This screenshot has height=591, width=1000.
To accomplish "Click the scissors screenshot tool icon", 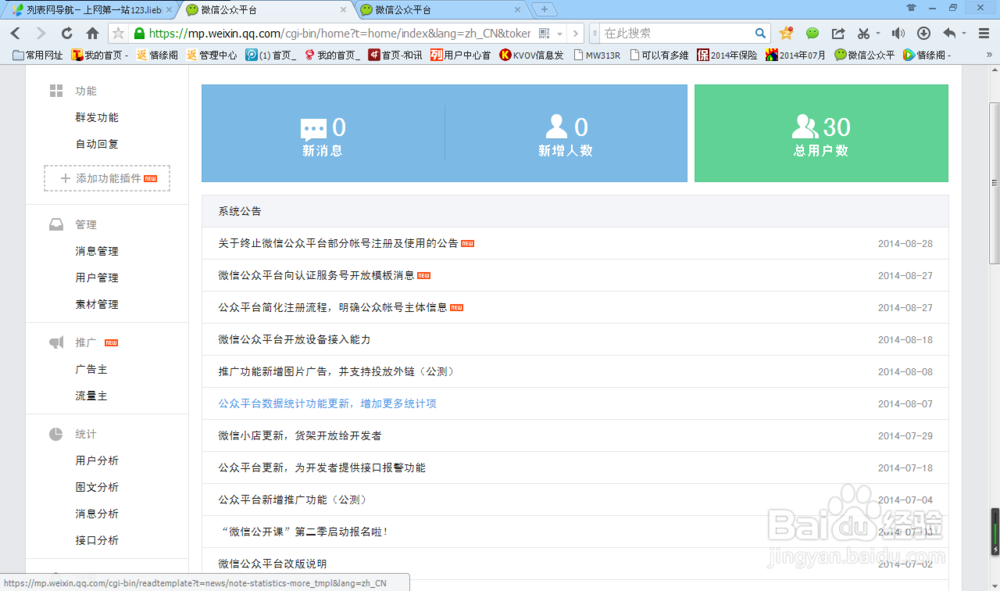I will click(864, 33).
